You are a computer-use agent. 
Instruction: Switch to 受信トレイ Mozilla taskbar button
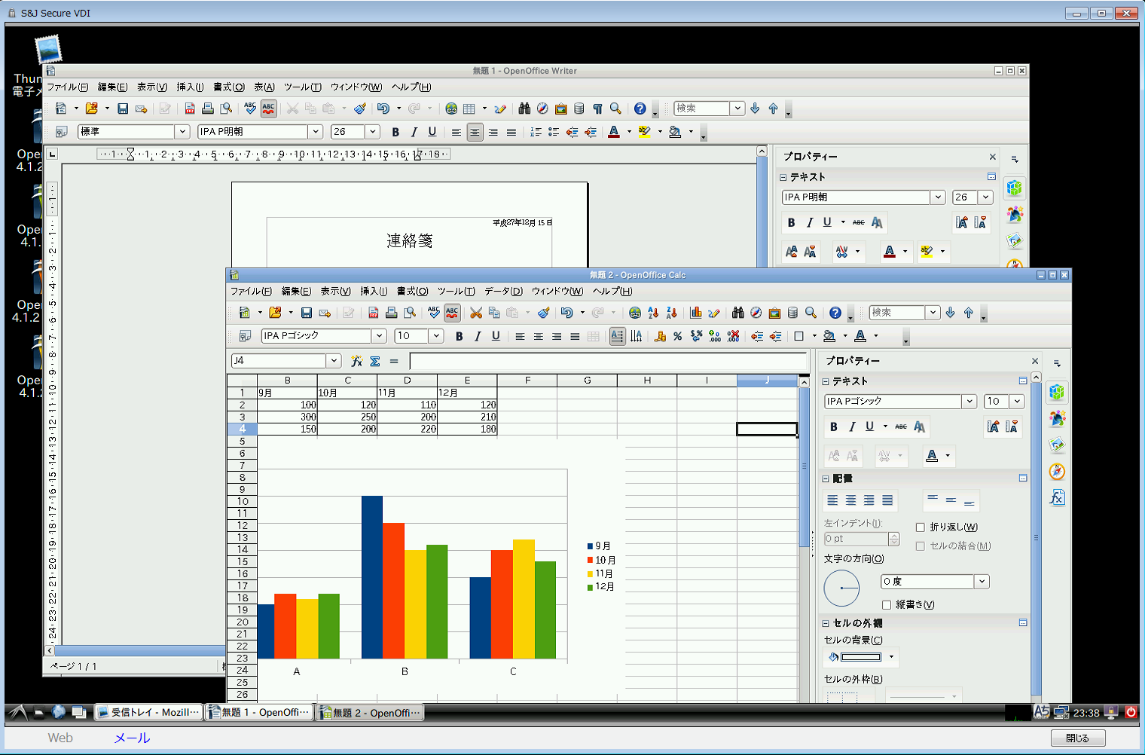pyautogui.click(x=148, y=713)
